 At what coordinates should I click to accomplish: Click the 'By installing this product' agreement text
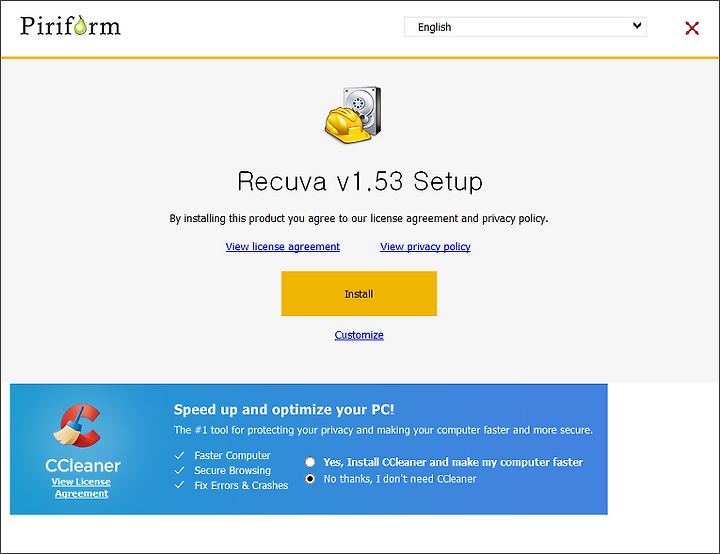[359, 218]
